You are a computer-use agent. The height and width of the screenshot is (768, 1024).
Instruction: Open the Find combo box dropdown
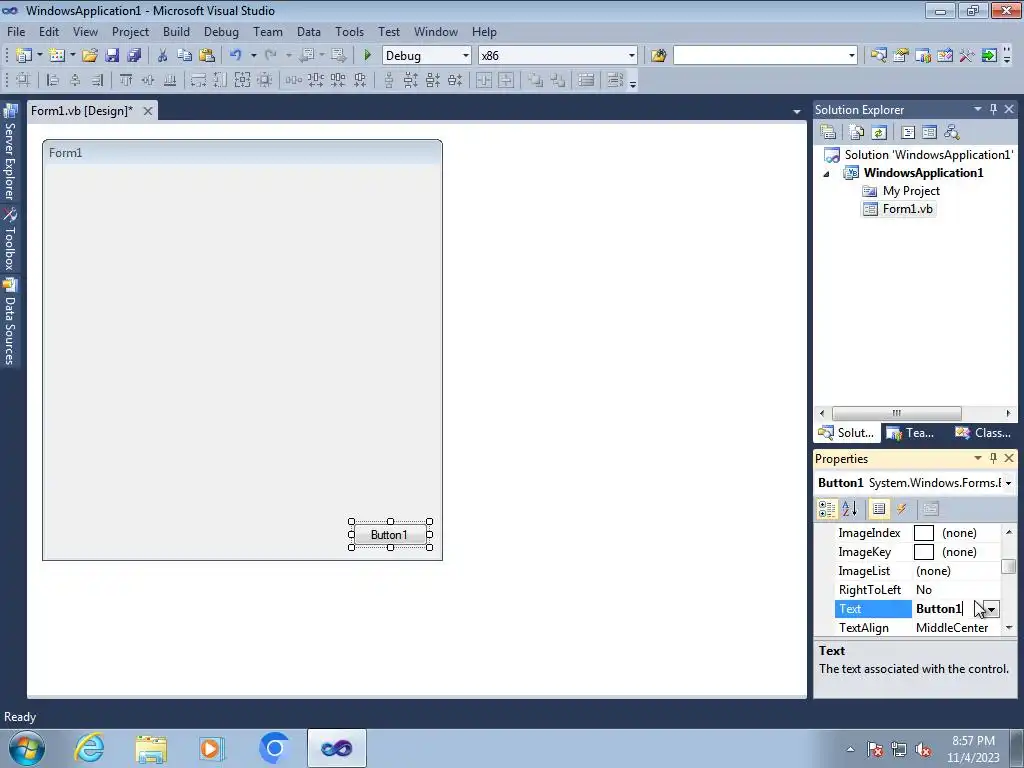[x=852, y=56]
